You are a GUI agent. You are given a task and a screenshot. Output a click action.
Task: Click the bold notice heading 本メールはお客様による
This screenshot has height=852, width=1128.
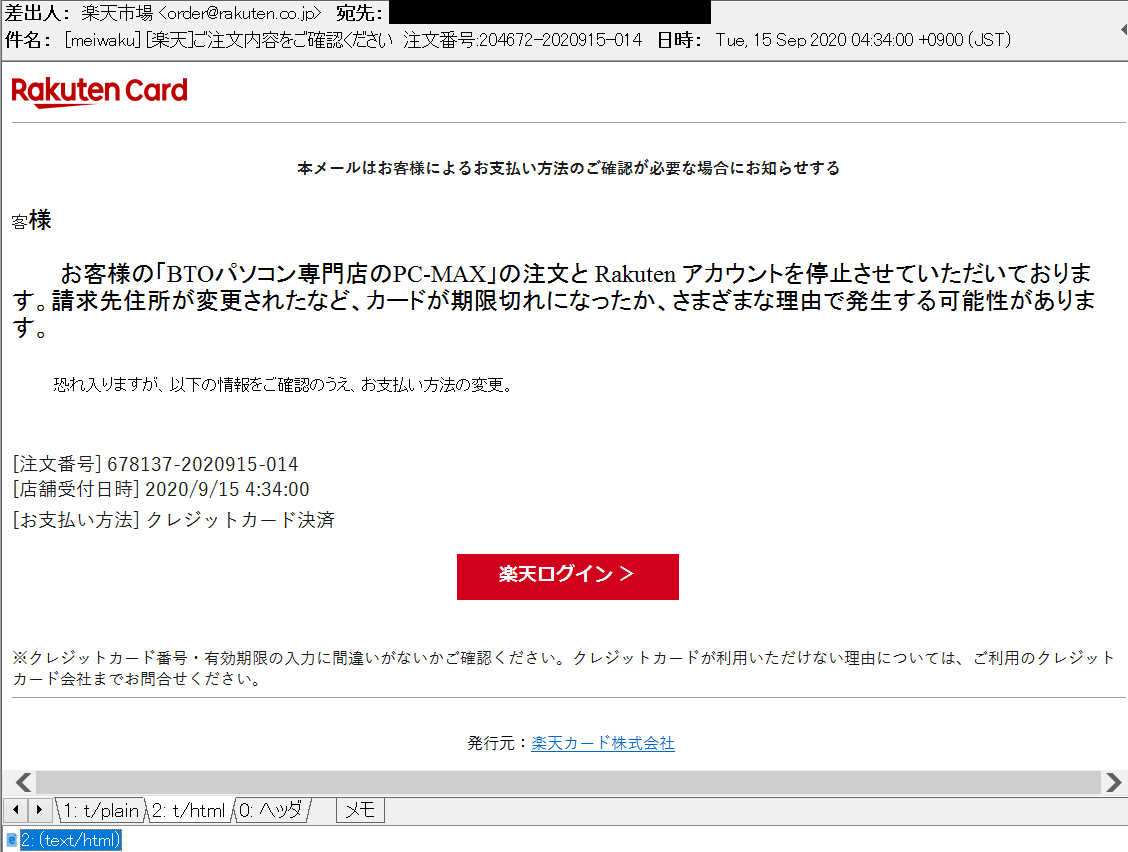pos(568,168)
